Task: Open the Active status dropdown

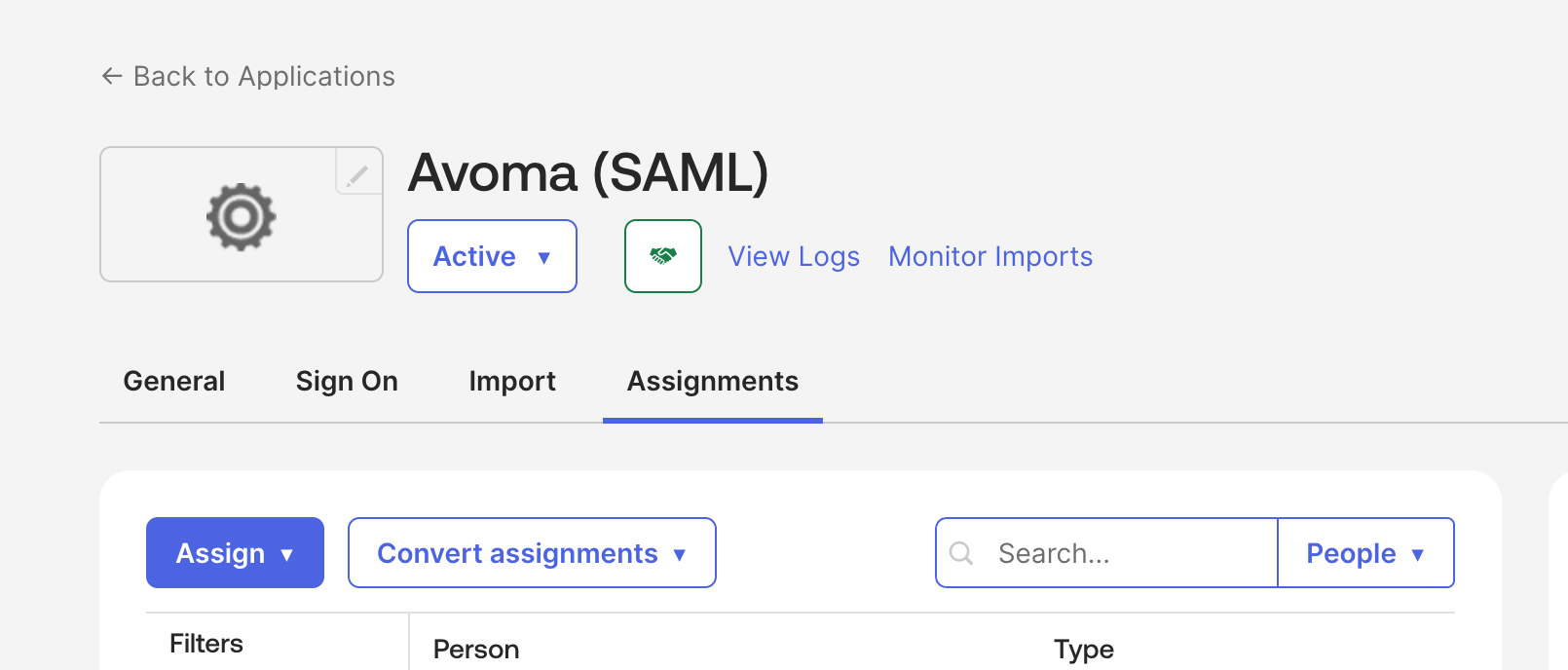Action: click(492, 256)
